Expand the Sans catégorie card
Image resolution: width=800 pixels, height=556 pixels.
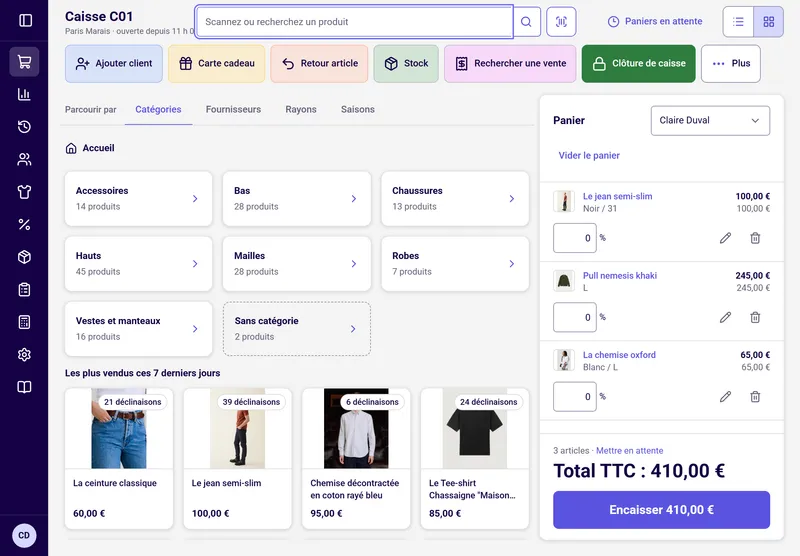tap(296, 329)
